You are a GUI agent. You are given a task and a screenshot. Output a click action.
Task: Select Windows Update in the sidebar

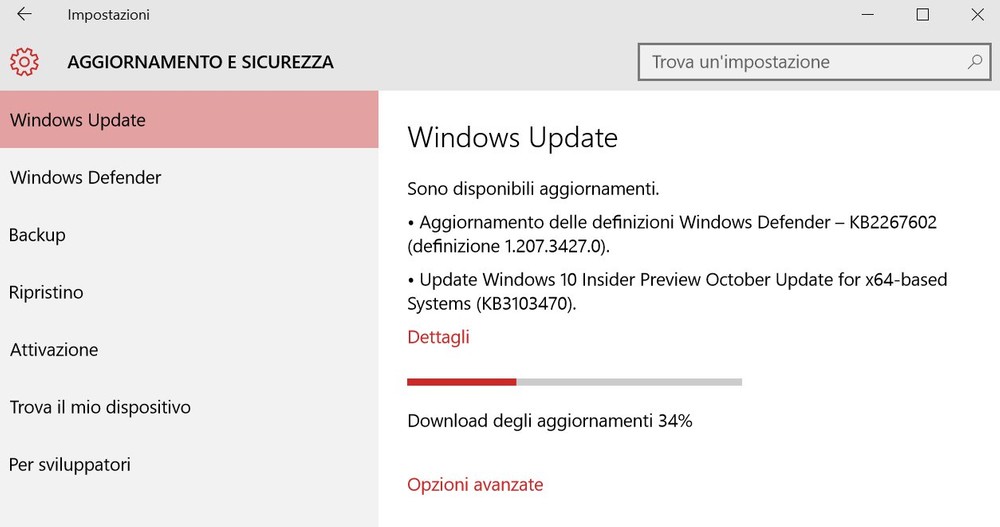[189, 119]
